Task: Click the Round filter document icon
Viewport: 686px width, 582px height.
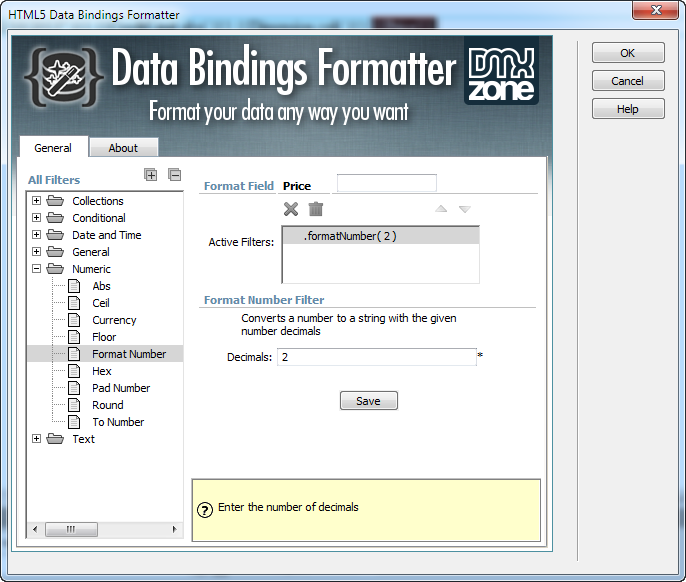Action: pos(74,405)
